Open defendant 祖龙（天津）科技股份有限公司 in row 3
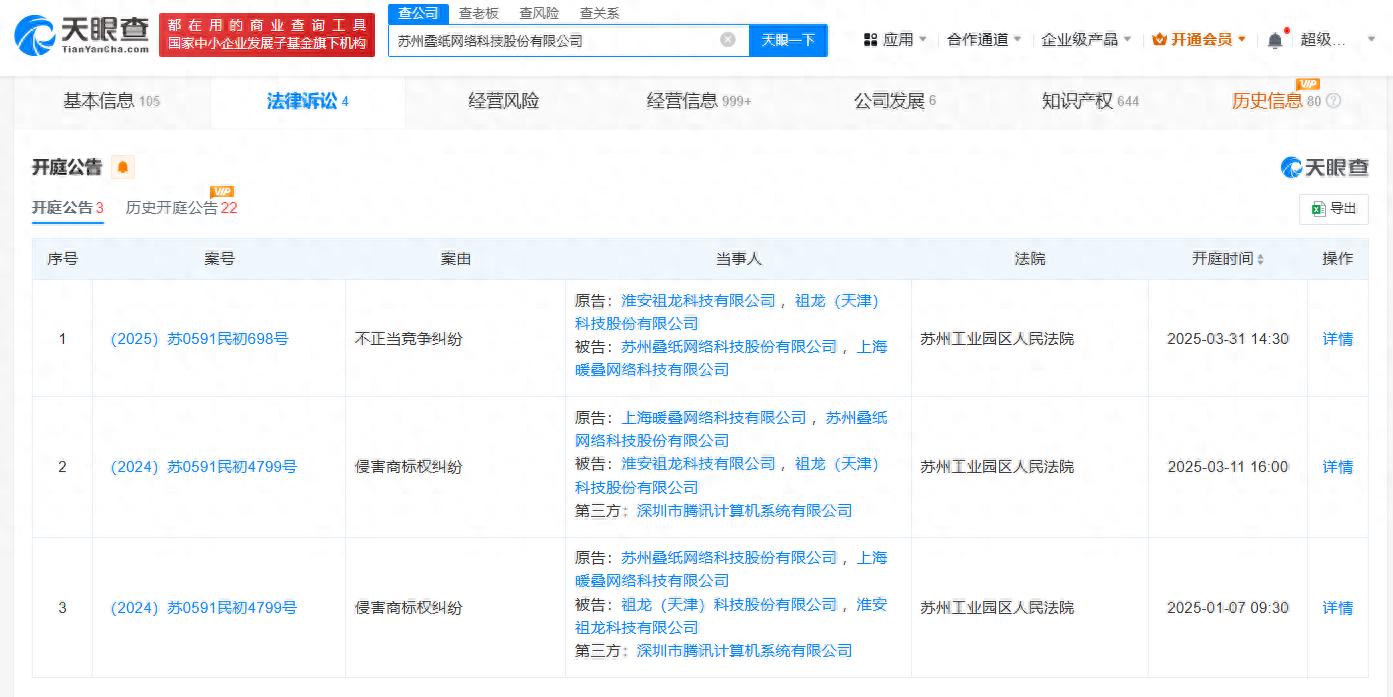Screen dimensions: 1393x697 tap(729, 604)
